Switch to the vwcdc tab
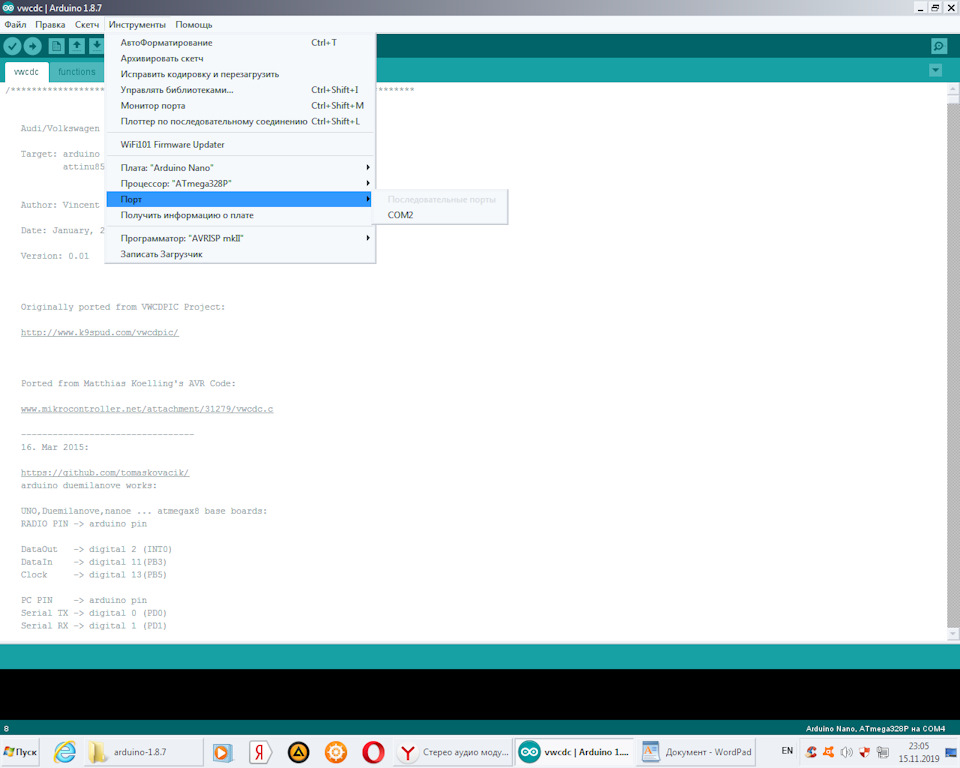 point(26,72)
